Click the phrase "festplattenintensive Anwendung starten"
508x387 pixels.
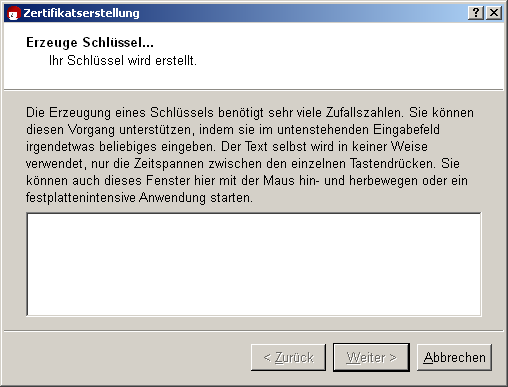click(139, 197)
